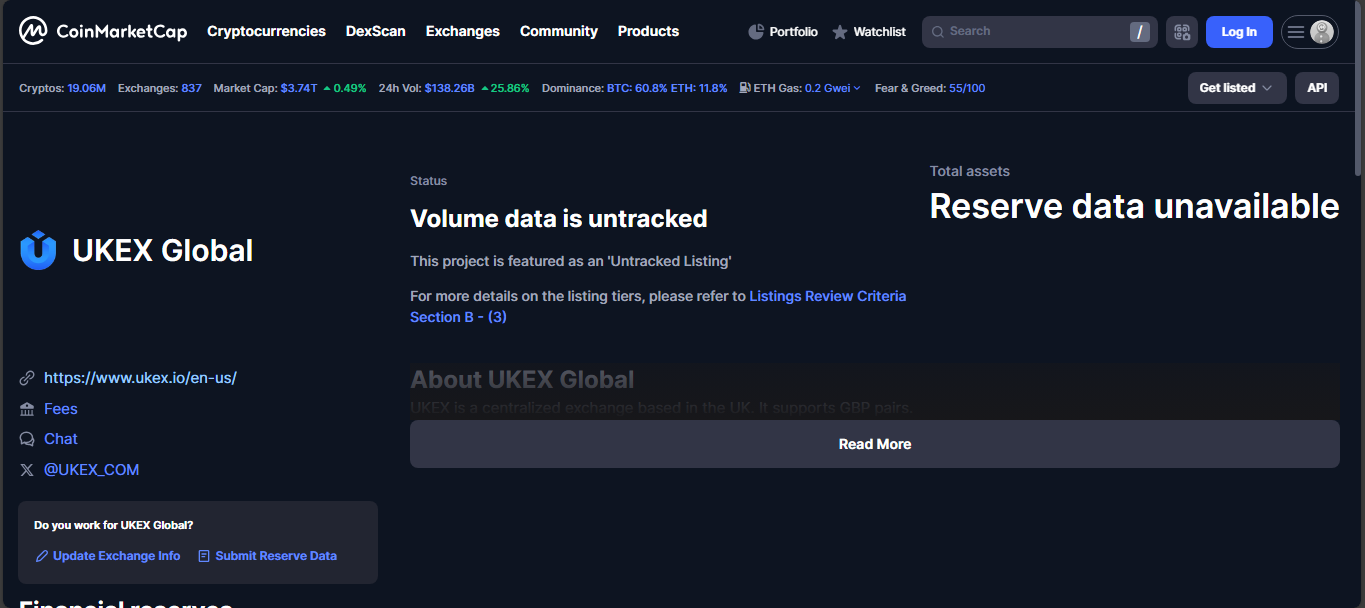Click the document icon for Submit Reserve Data
This screenshot has height=608, width=1365.
click(204, 556)
